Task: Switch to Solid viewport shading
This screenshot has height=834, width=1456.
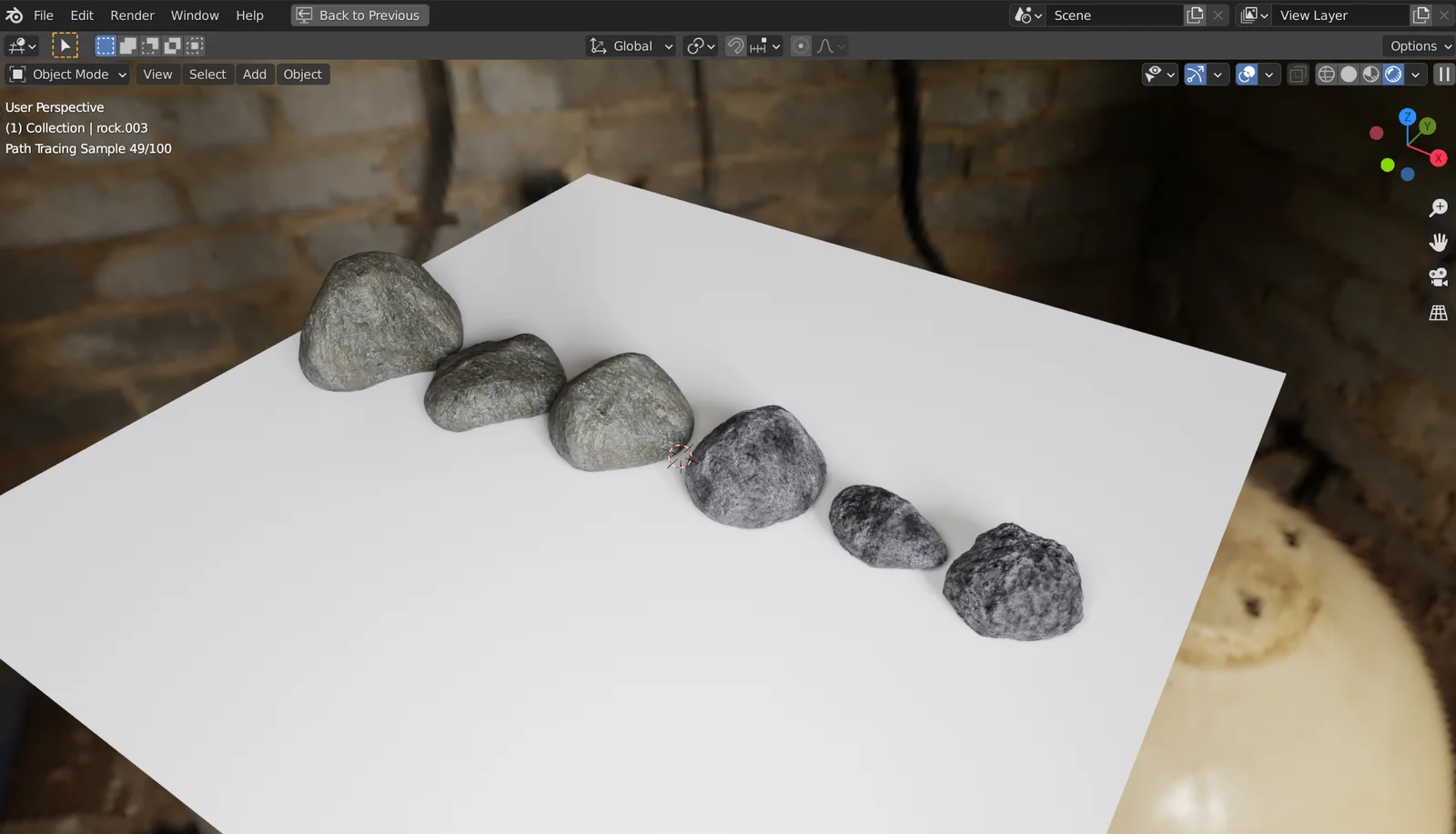Action: click(1349, 75)
